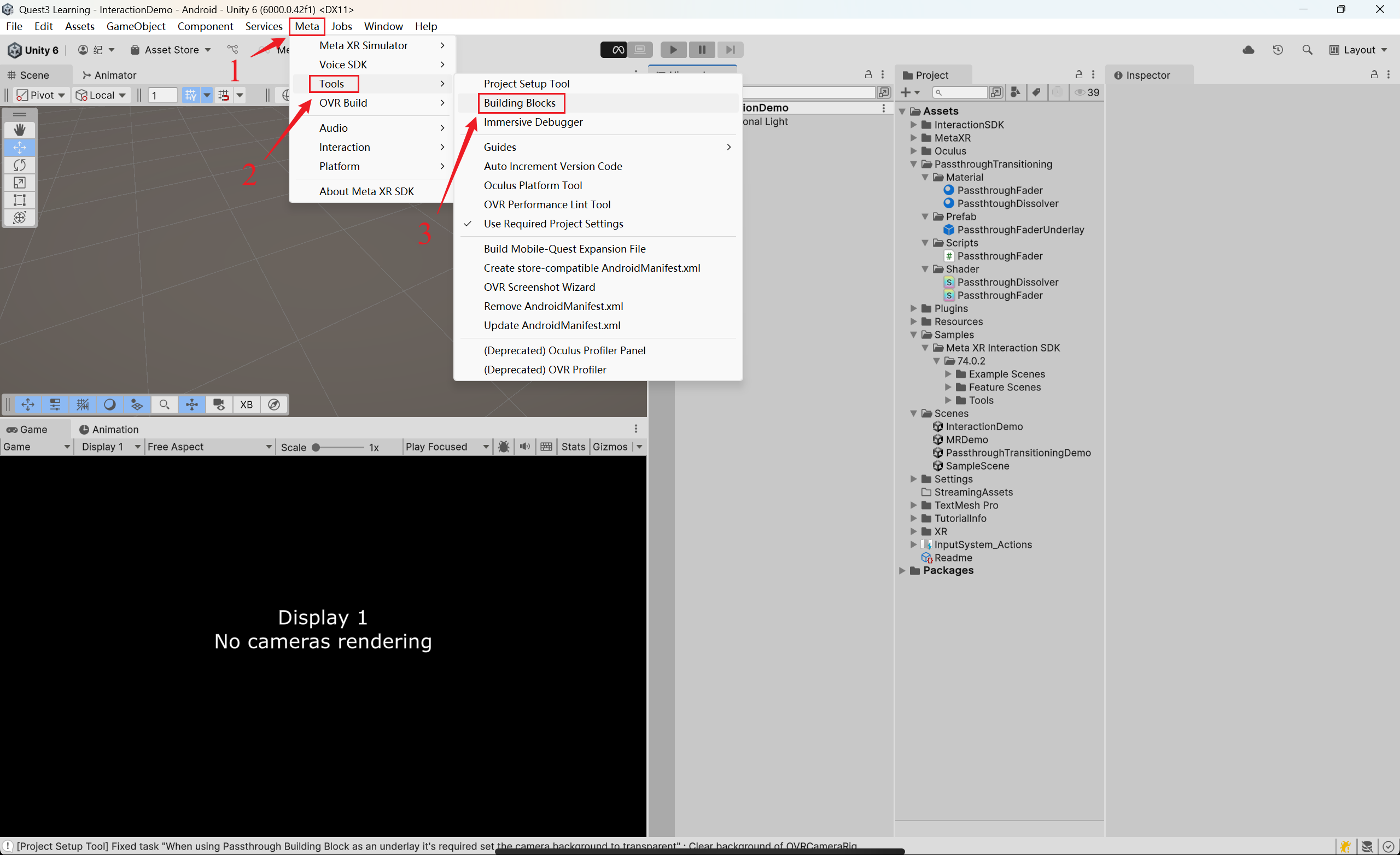Toggle Use Required Project Settings
The width and height of the screenshot is (1400, 855).
pyautogui.click(x=553, y=224)
